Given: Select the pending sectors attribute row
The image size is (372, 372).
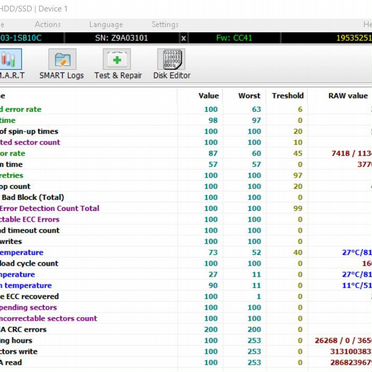Looking at the screenshot, I should (186, 307).
